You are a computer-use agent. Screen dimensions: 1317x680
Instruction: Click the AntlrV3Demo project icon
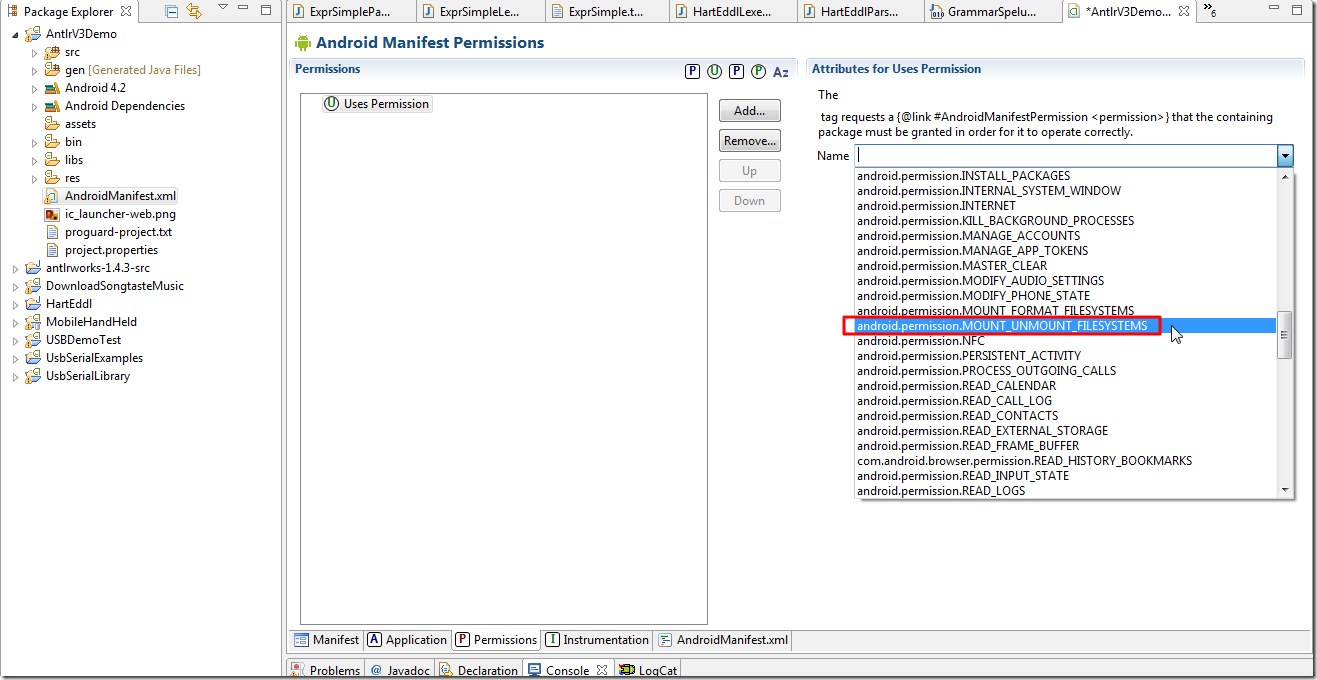(33, 34)
